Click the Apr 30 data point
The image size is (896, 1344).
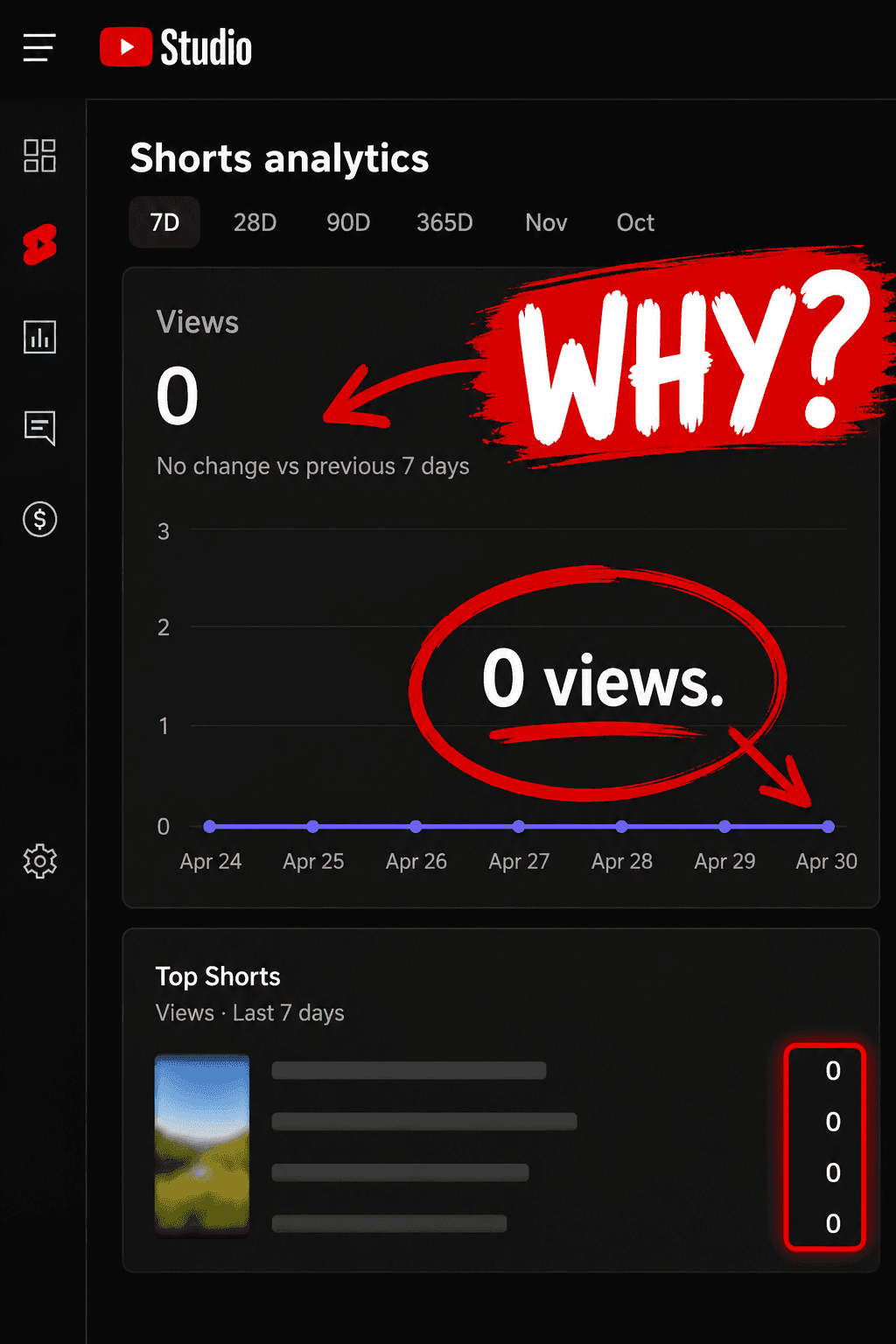click(x=829, y=826)
